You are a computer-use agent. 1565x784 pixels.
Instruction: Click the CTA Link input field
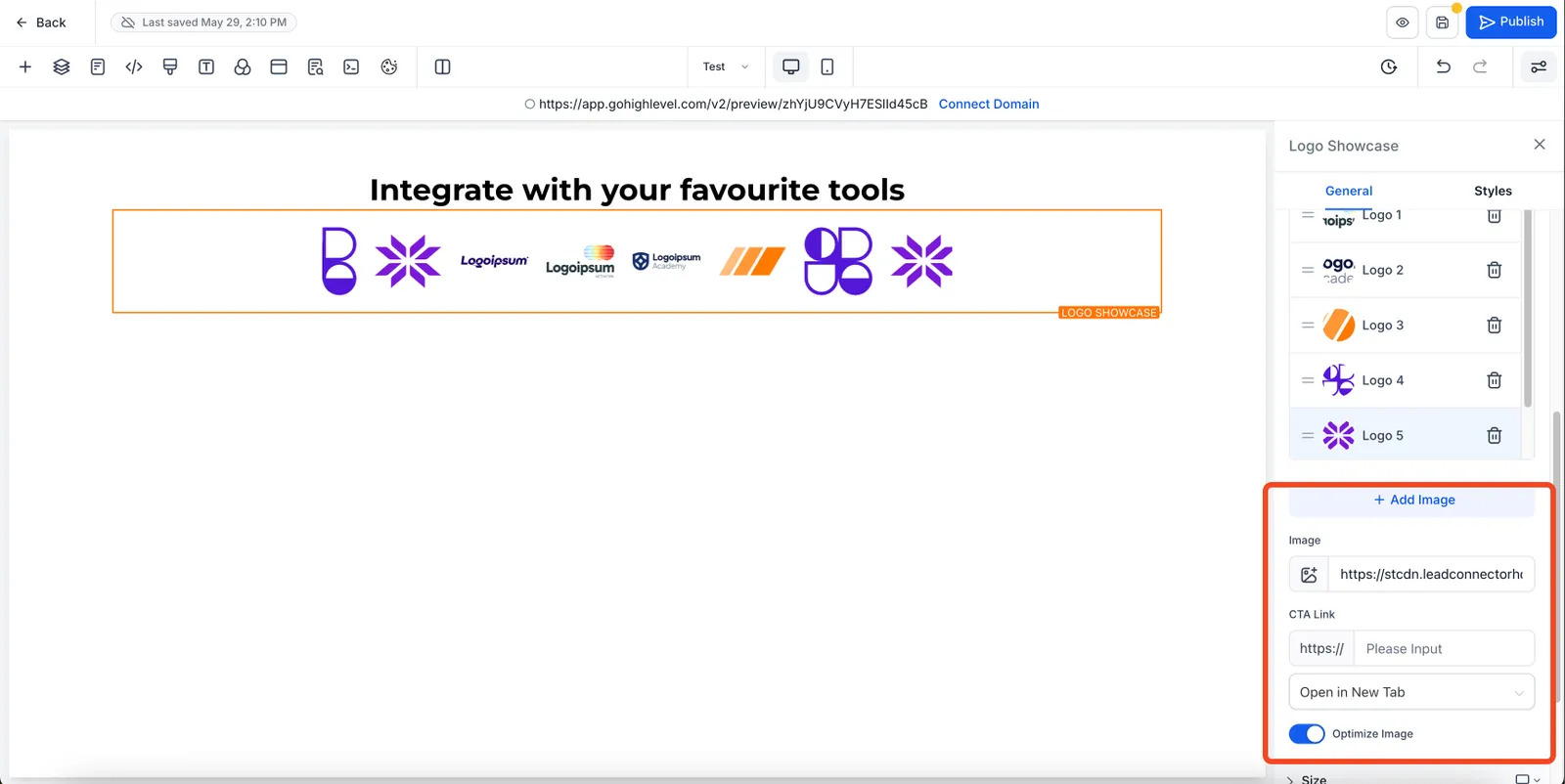1444,648
